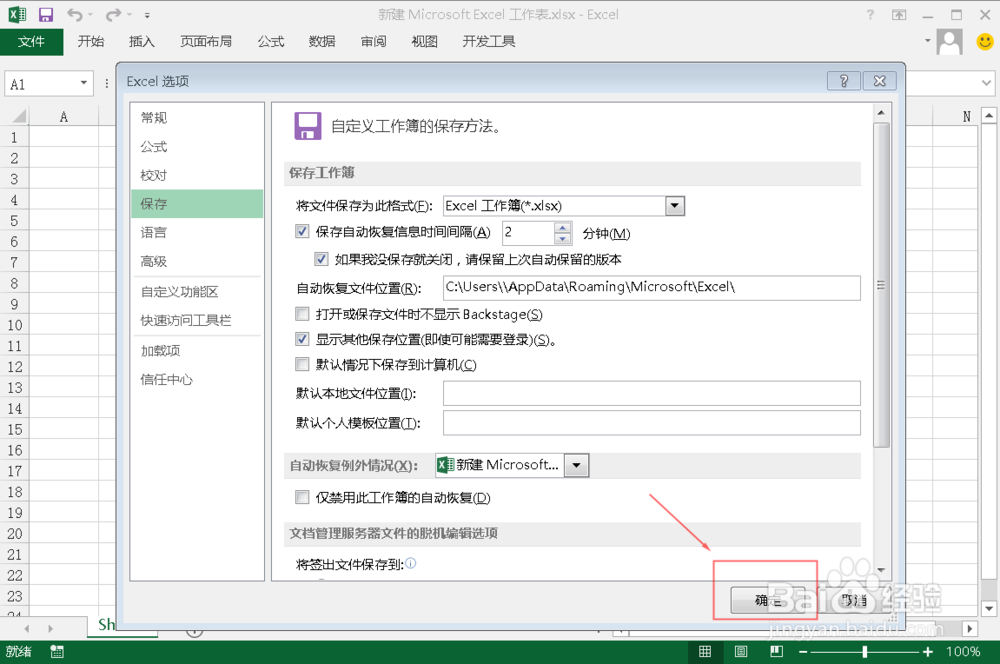Select 快速访问工具栏 in options sidebar

tap(197, 320)
